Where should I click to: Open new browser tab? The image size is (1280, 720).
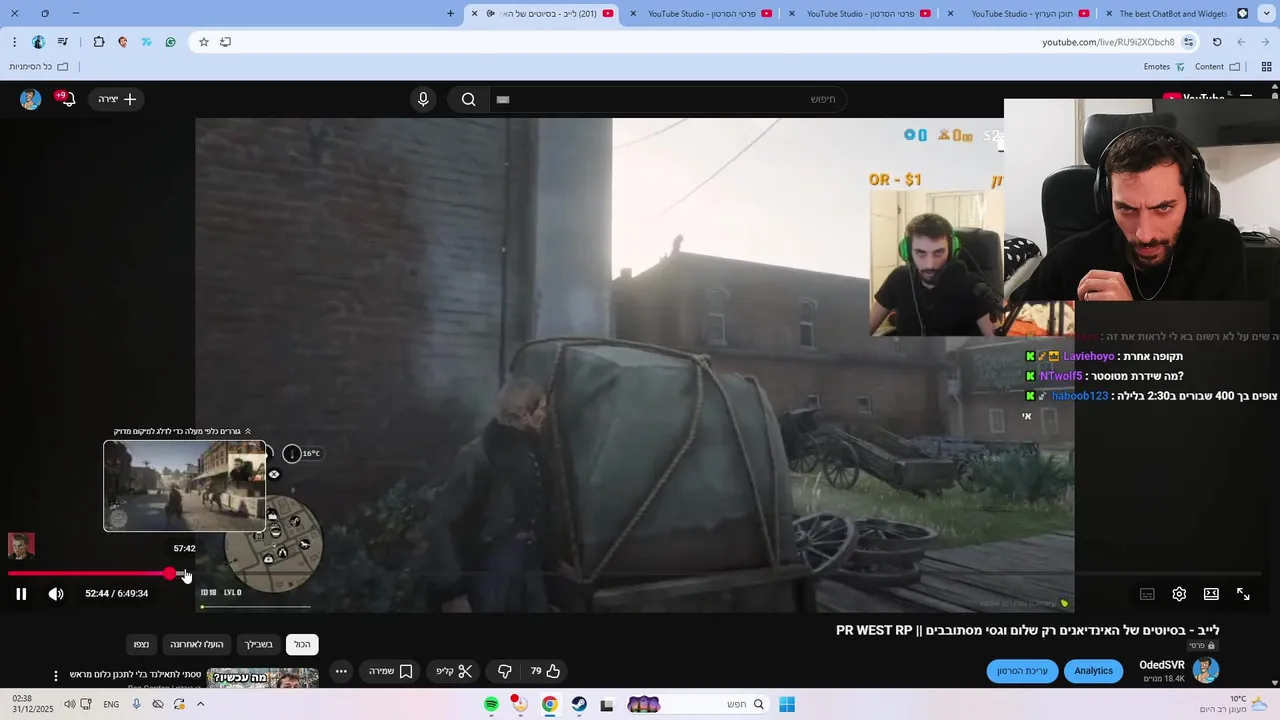(x=450, y=13)
